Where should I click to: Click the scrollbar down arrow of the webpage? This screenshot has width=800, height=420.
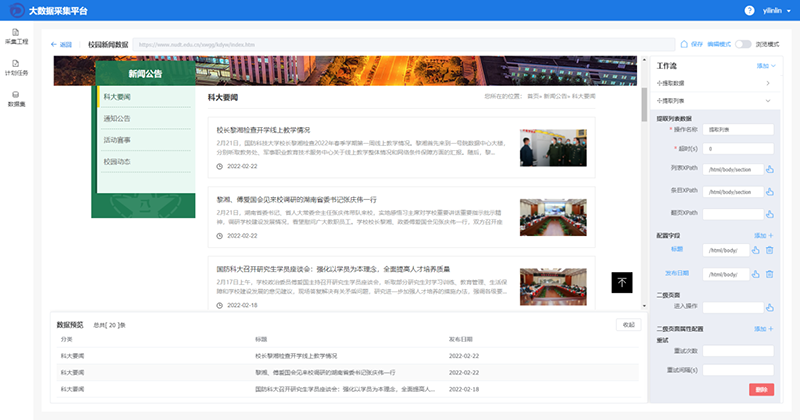(x=644, y=306)
